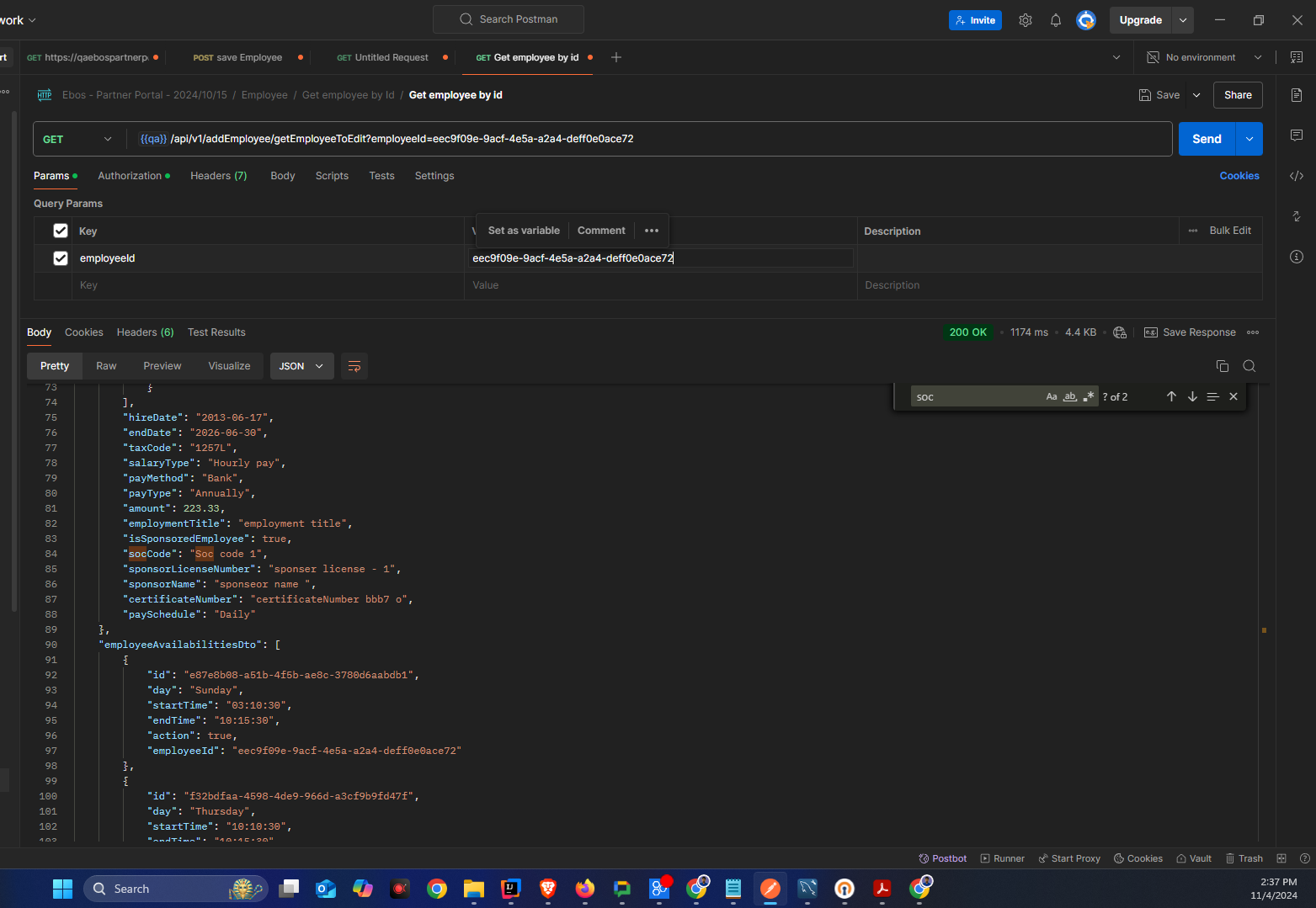
Task: Click the two-pane layout icon in status bar
Action: (x=1281, y=858)
